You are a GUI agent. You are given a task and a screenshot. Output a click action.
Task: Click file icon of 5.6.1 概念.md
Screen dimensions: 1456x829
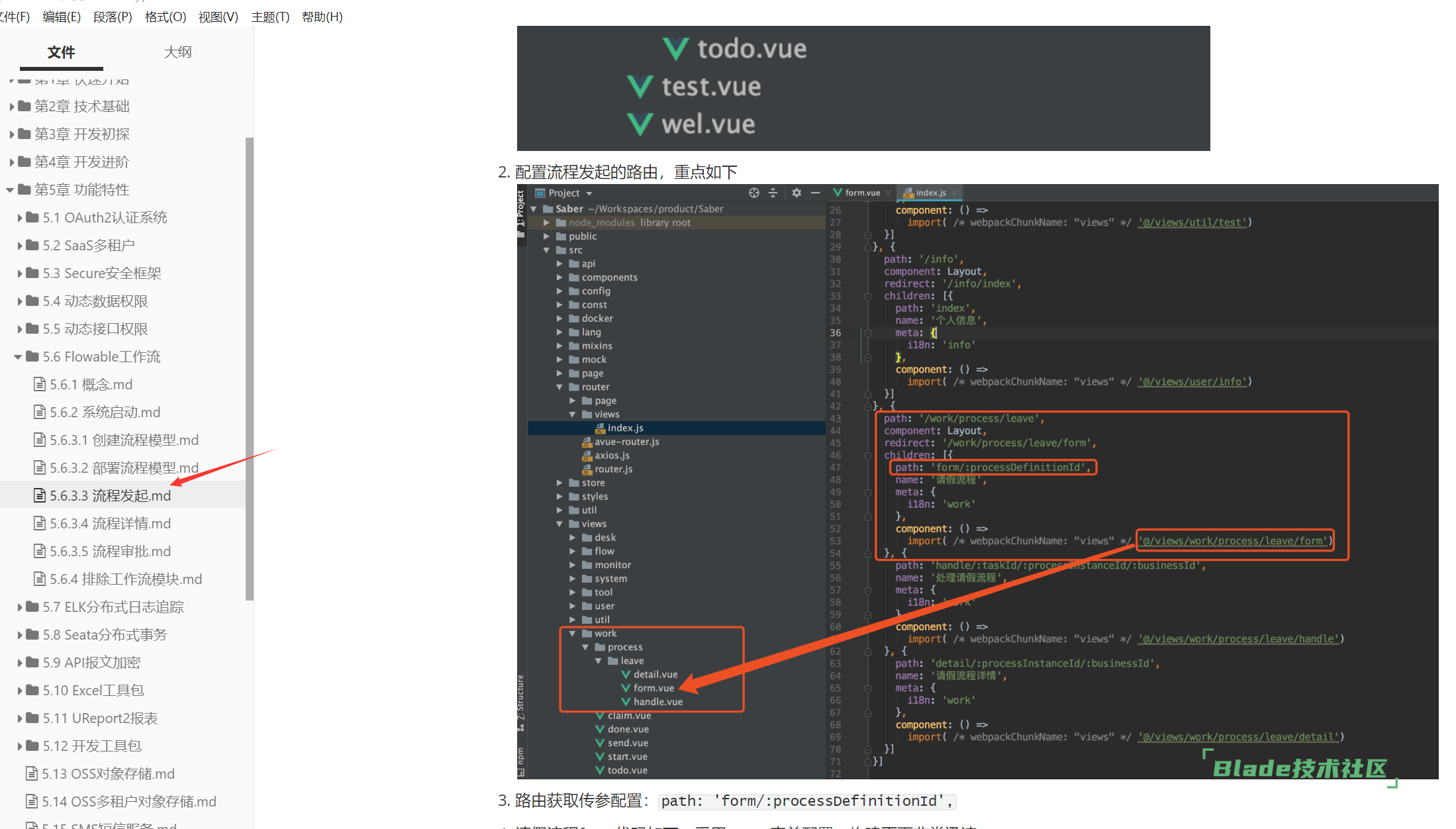click(x=40, y=384)
